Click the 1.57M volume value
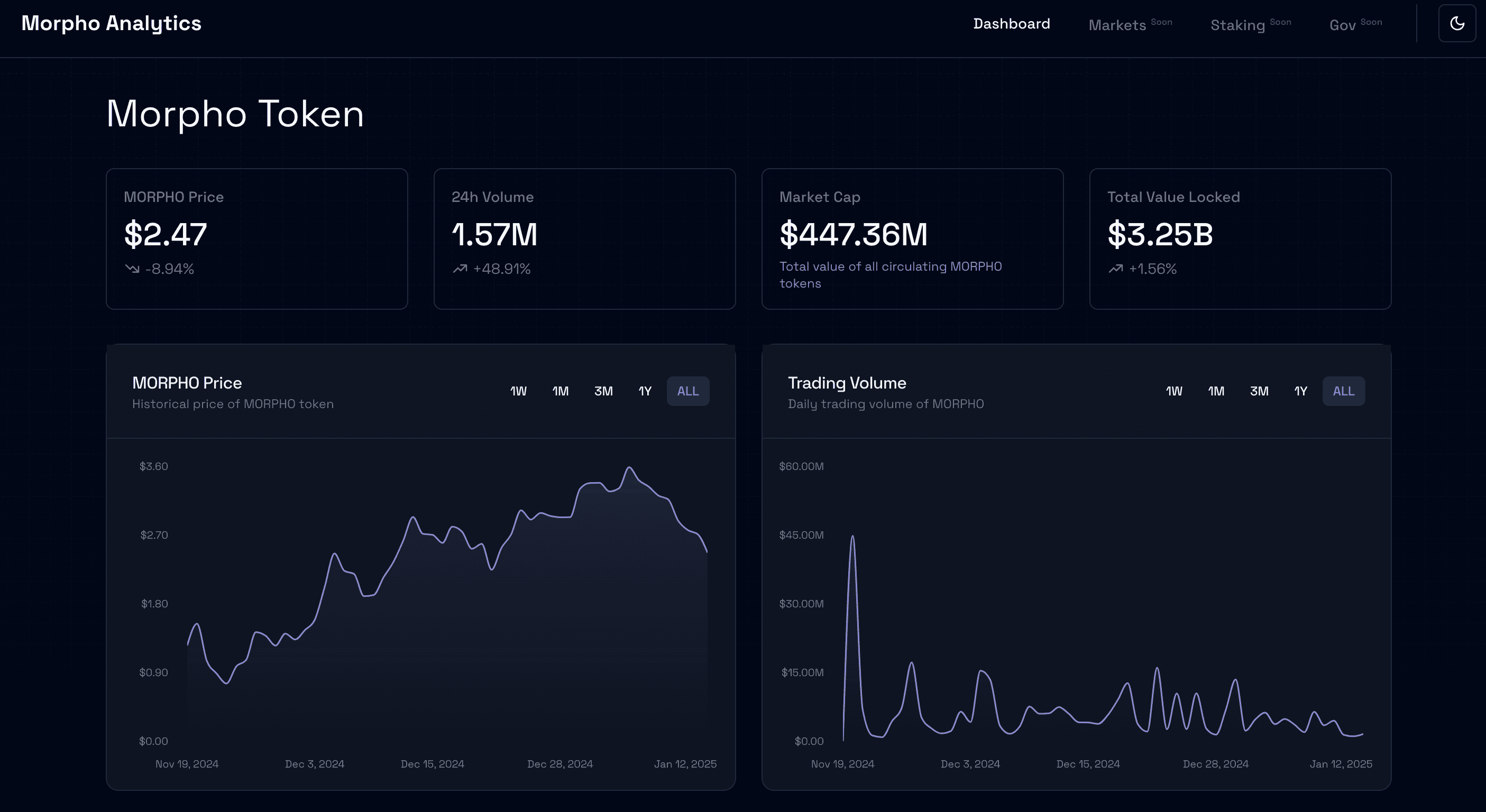 click(x=494, y=234)
